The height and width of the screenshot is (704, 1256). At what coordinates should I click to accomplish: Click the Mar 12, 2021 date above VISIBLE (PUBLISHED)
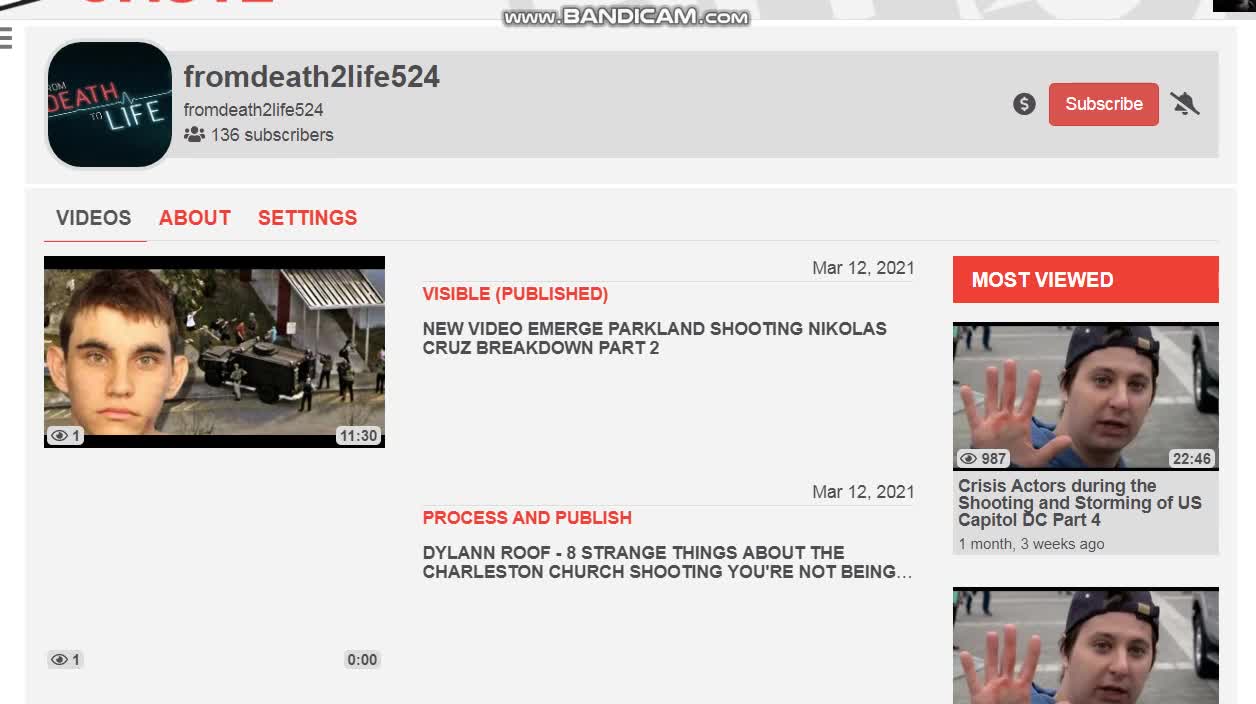(863, 268)
